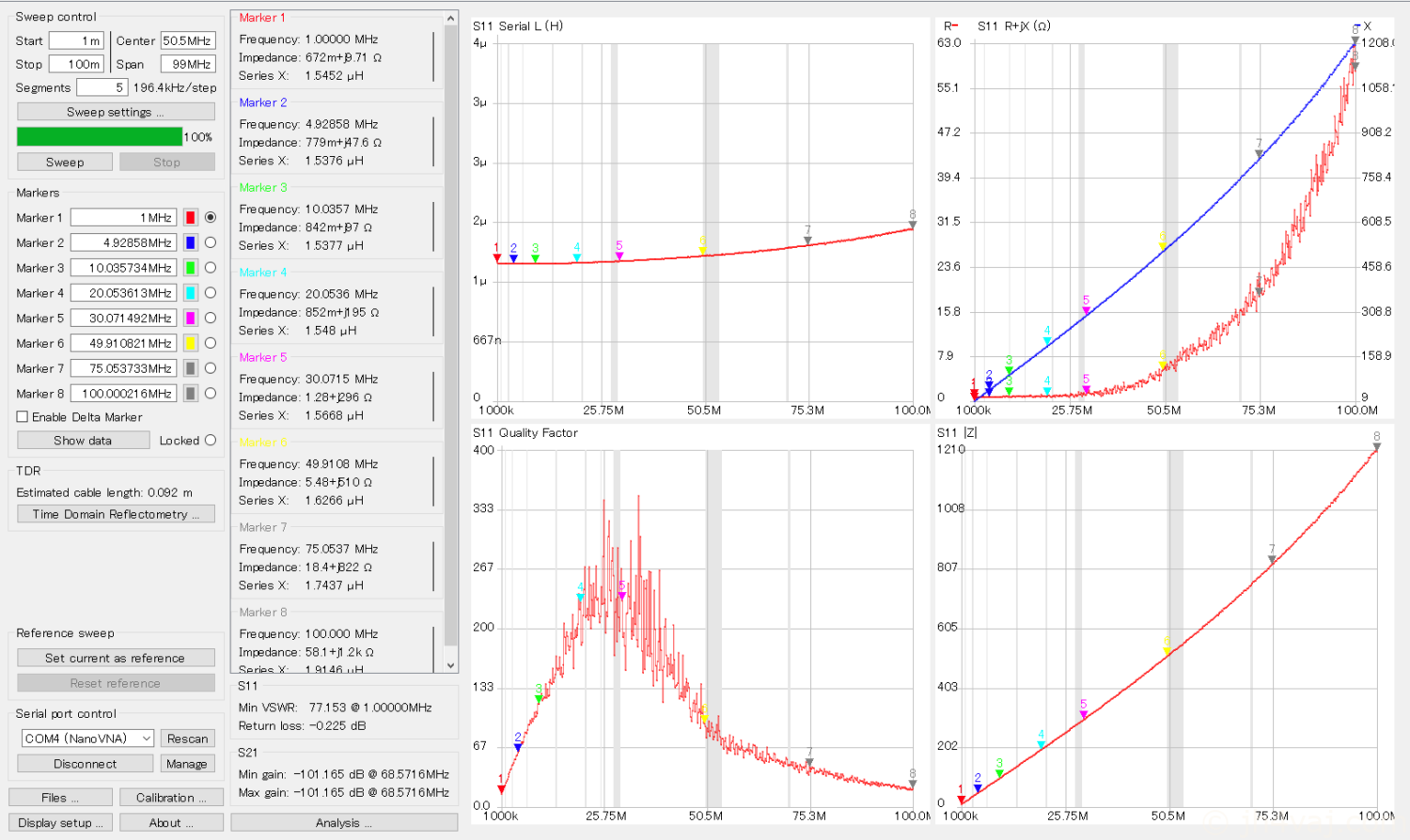
Task: Toggle the Locked radio button
Action: [211, 441]
